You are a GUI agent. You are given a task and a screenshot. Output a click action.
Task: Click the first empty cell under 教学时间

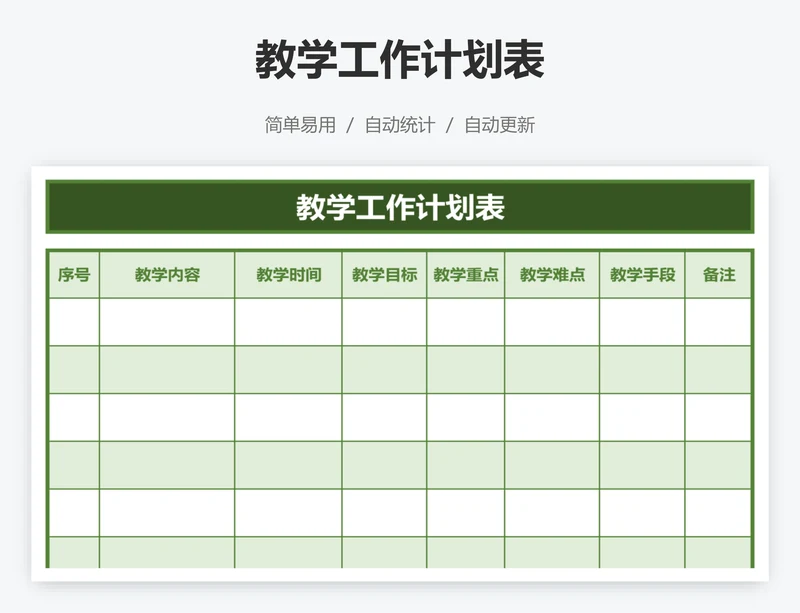pyautogui.click(x=289, y=322)
